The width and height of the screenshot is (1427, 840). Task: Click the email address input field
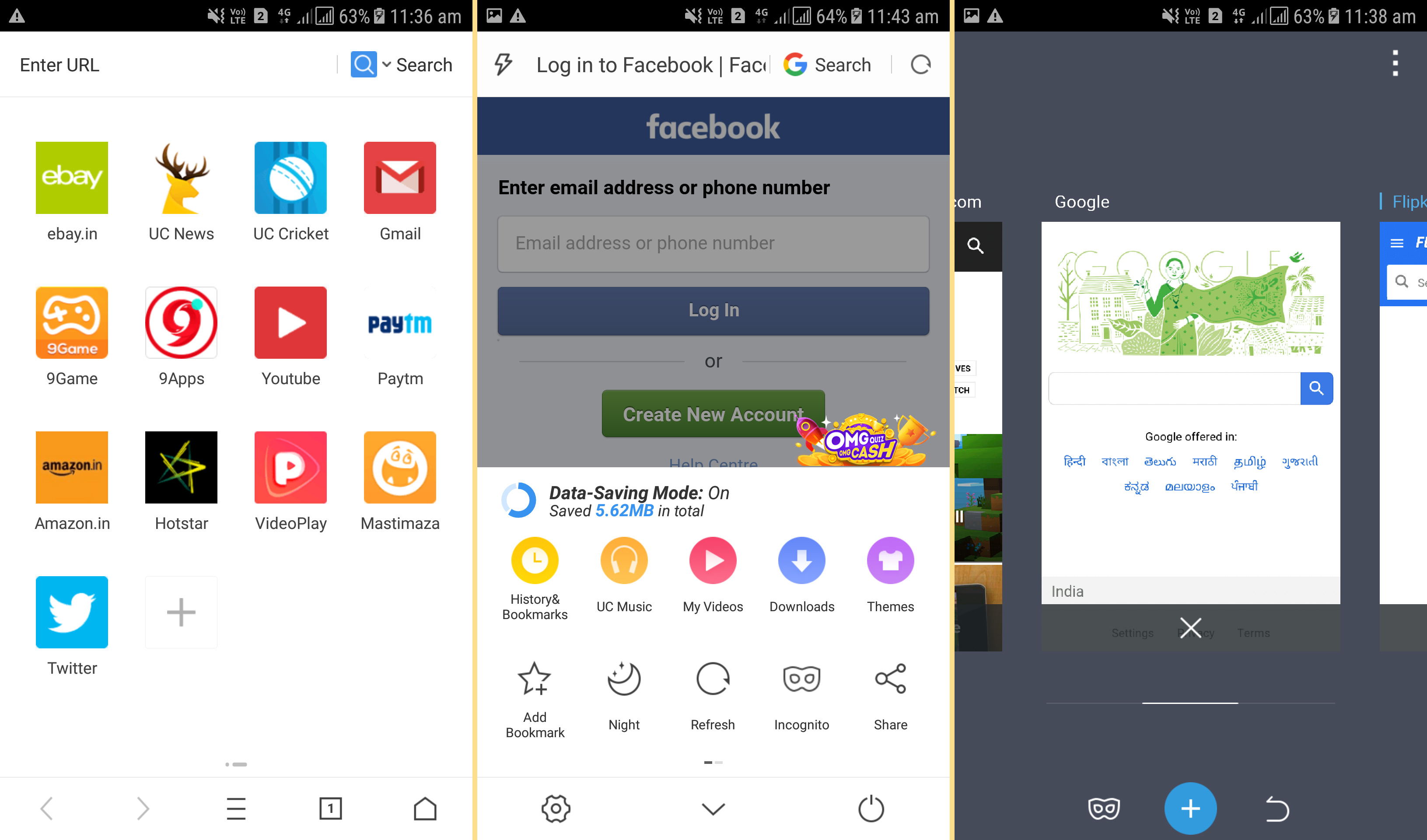pyautogui.click(x=713, y=243)
